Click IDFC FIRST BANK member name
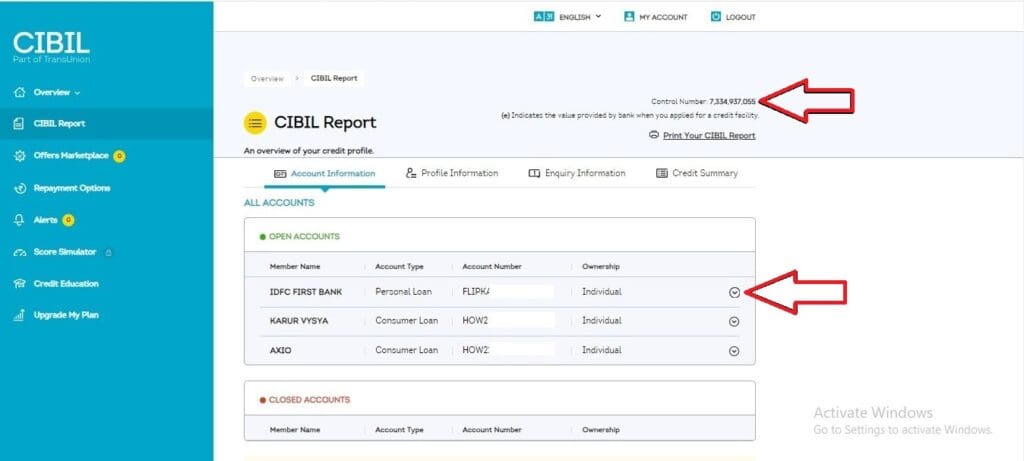Screen dimensions: 1024x461 [306, 292]
